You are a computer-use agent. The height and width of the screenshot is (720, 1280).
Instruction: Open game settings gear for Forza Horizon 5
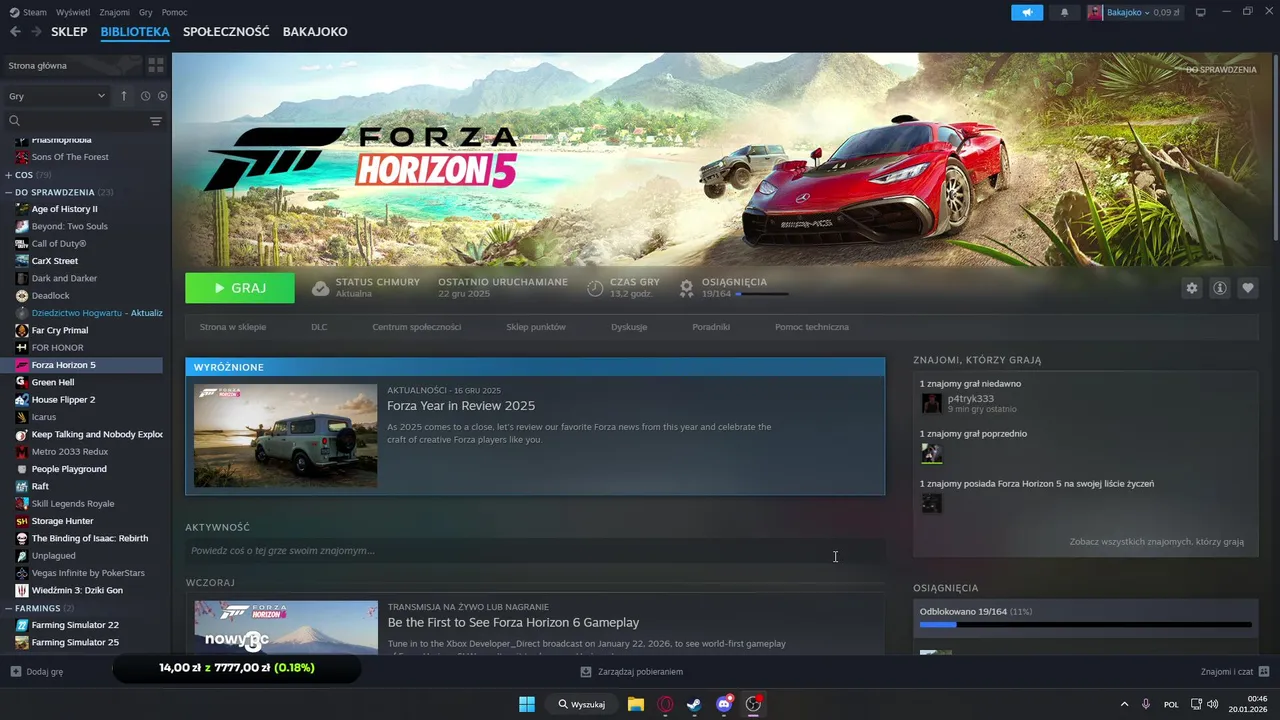pyautogui.click(x=1191, y=288)
